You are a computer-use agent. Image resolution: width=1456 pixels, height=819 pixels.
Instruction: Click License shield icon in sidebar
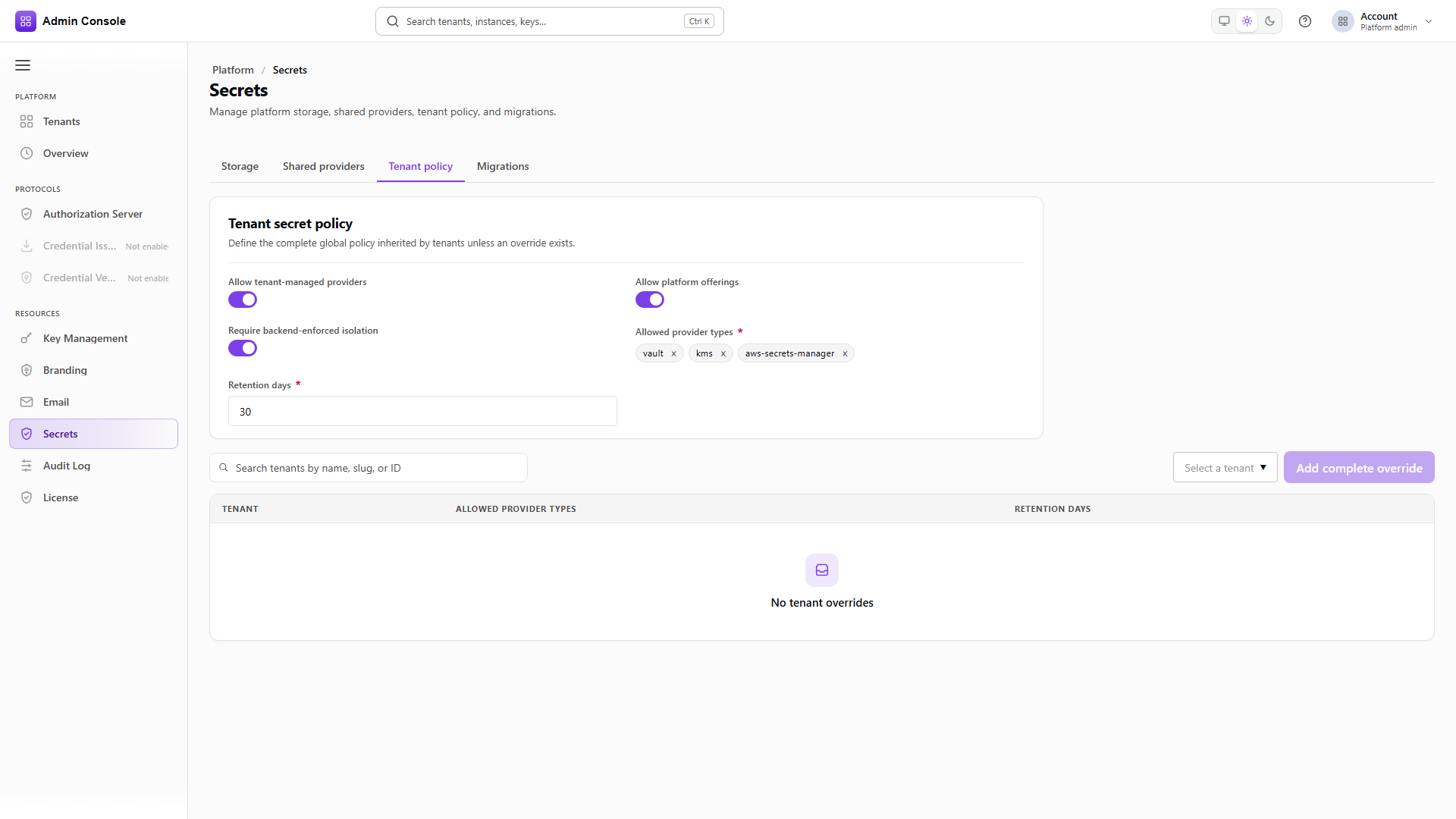click(x=27, y=497)
